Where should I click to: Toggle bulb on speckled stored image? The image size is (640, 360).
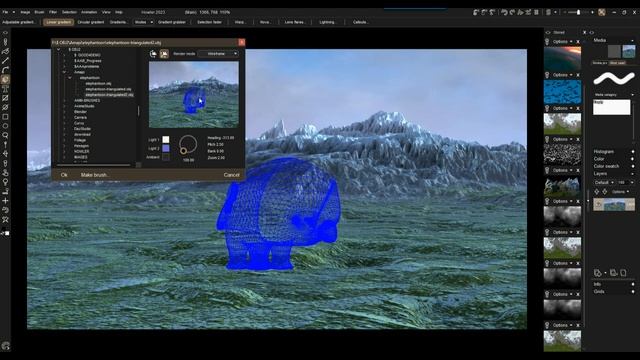pos(547,140)
